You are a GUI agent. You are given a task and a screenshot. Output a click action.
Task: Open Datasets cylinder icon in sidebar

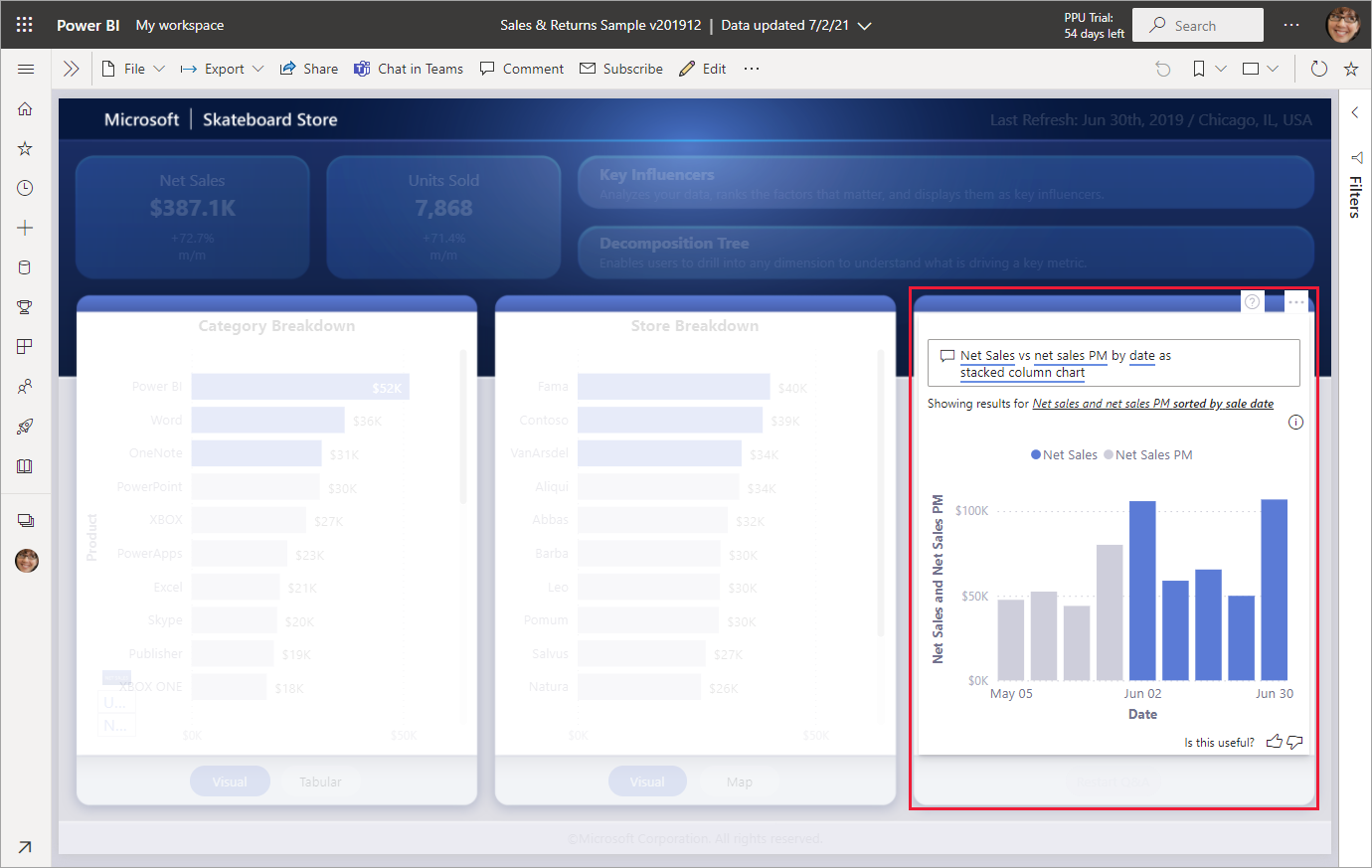coord(25,267)
